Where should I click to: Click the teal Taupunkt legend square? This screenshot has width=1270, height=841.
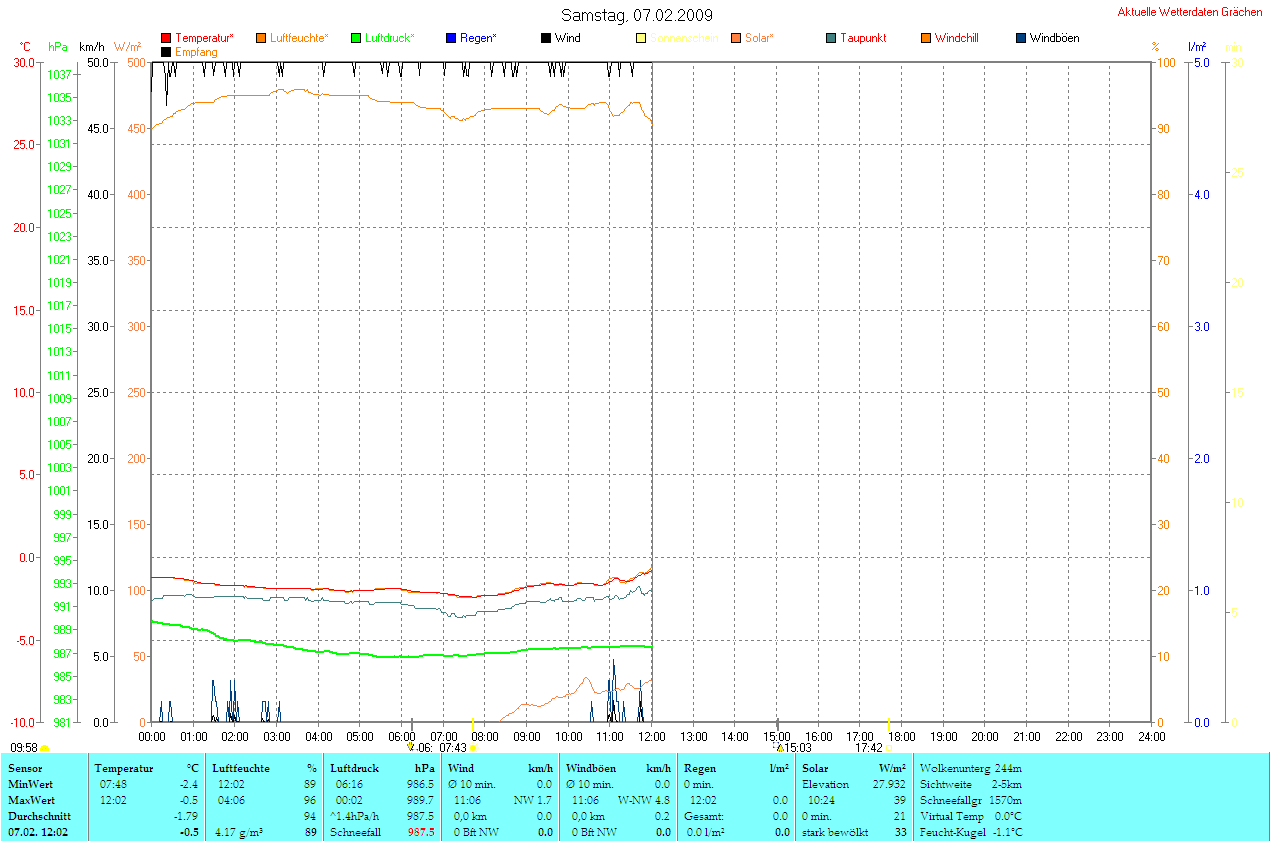point(831,38)
